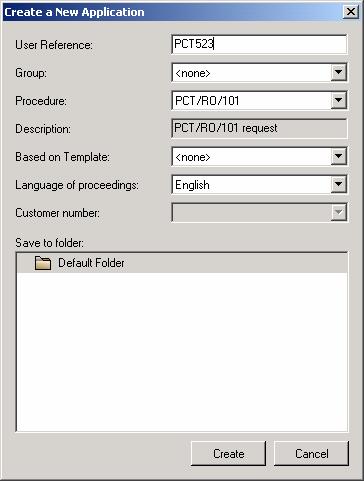Expand the Procedure dropdown arrow
The height and width of the screenshot is (481, 364).
pos(338,100)
